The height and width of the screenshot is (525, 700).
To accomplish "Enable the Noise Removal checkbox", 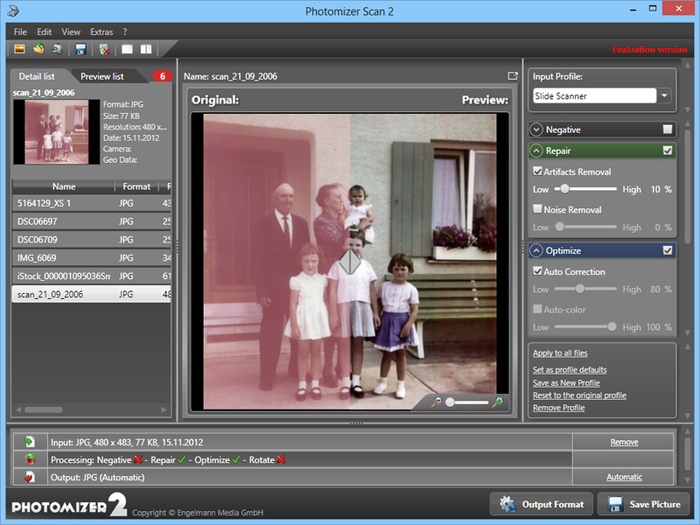I will click(x=538, y=209).
